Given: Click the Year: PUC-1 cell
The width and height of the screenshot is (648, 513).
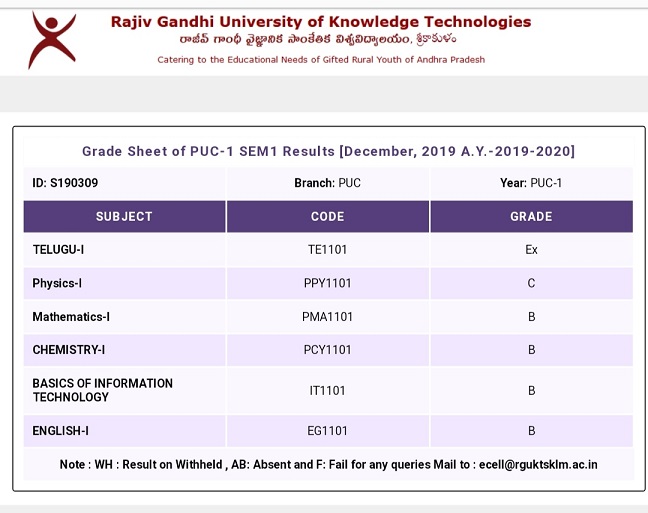Looking at the screenshot, I should pos(531,183).
